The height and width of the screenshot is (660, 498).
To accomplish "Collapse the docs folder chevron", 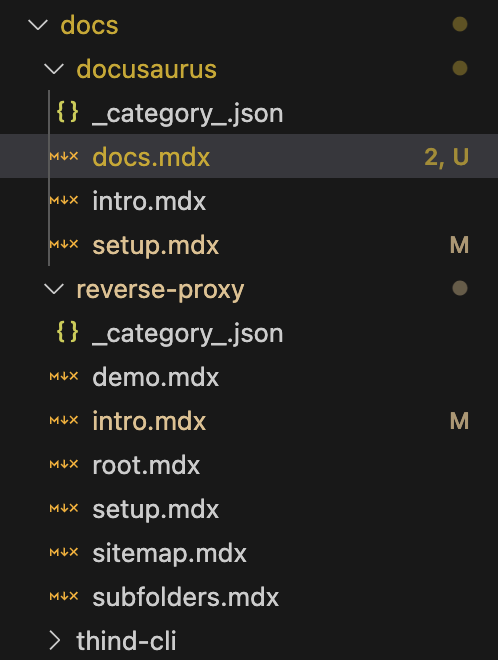I will pos(38,25).
